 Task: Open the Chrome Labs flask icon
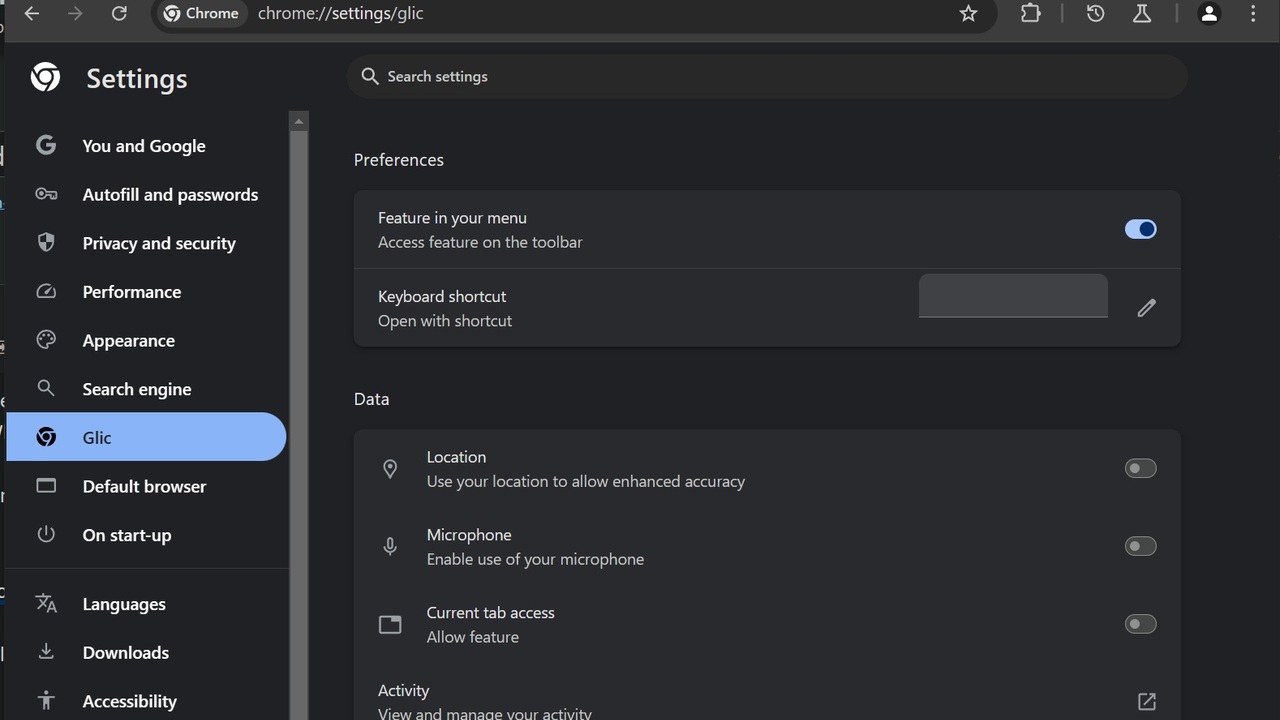[x=1141, y=14]
